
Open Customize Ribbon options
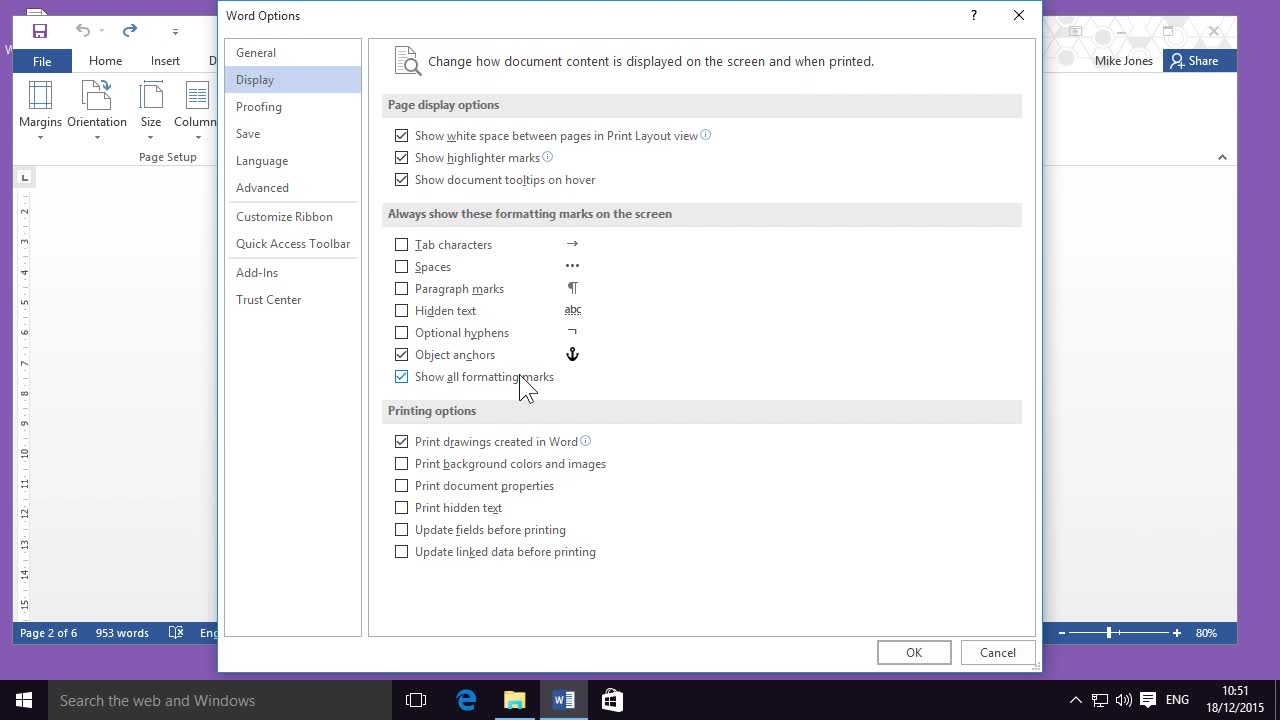click(293, 217)
